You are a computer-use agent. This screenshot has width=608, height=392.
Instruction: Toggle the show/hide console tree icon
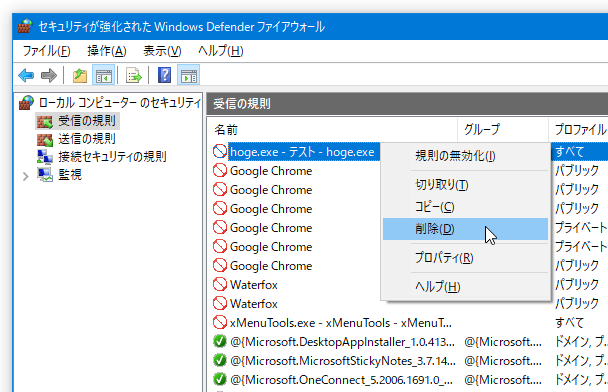[x=104, y=75]
